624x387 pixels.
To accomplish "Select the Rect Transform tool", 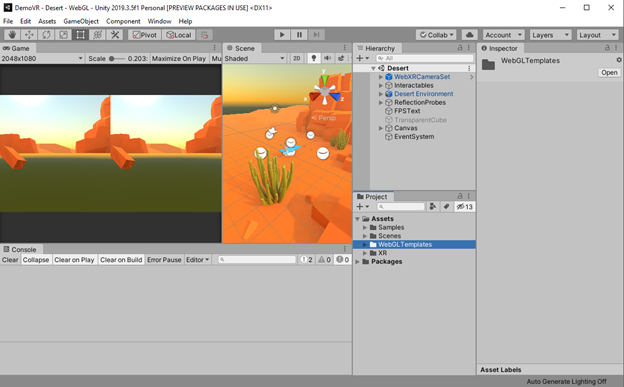I will [x=80, y=35].
